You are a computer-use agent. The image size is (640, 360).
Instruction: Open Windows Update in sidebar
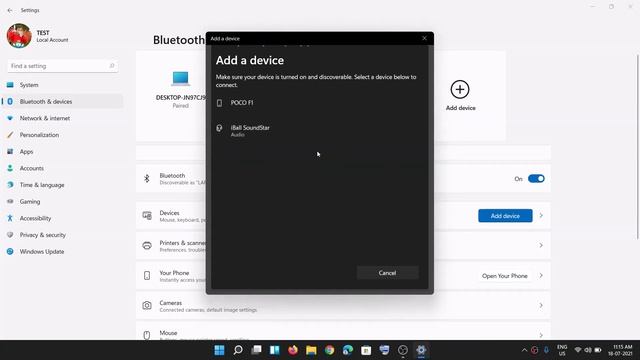coord(62,252)
